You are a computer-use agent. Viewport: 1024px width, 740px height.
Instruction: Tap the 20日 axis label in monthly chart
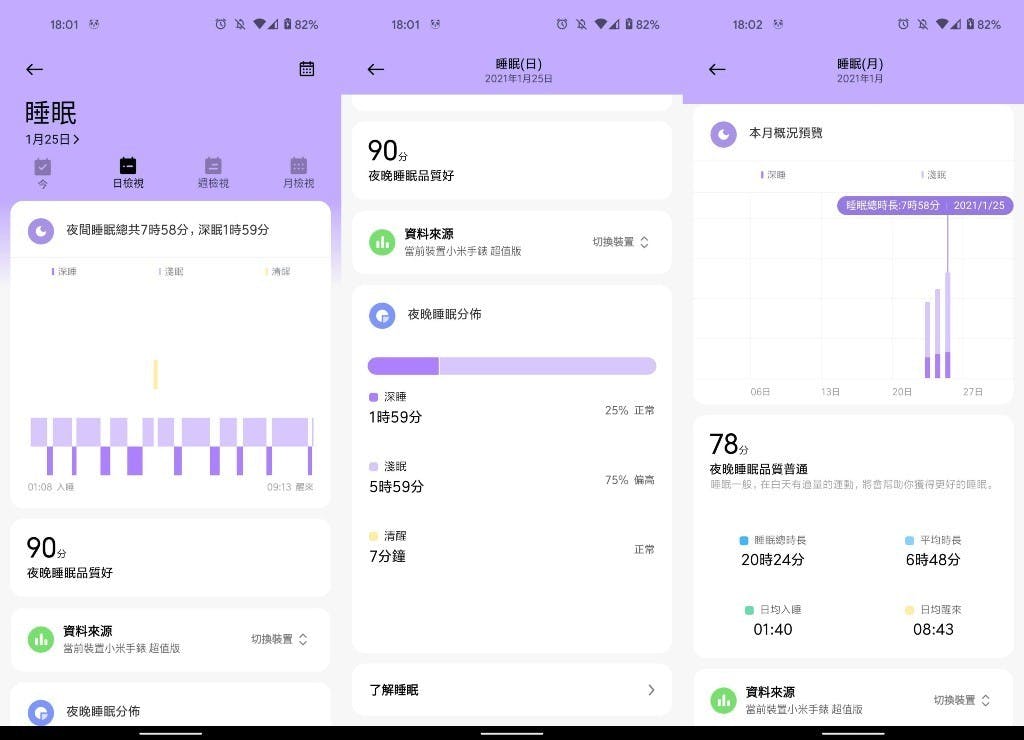point(902,392)
